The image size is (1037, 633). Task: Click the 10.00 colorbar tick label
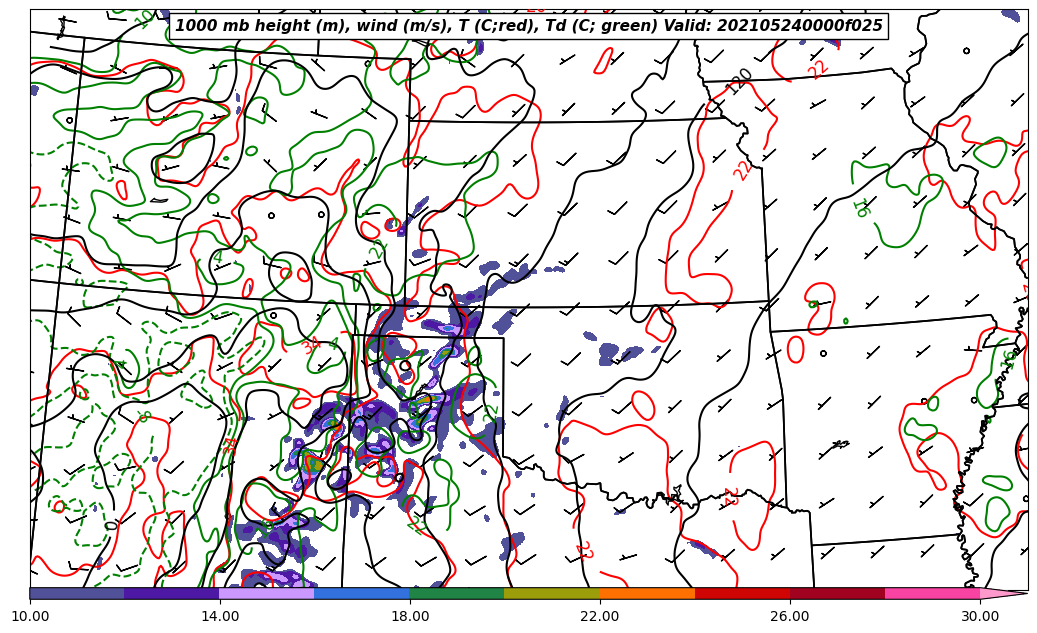pyautogui.click(x=30, y=616)
